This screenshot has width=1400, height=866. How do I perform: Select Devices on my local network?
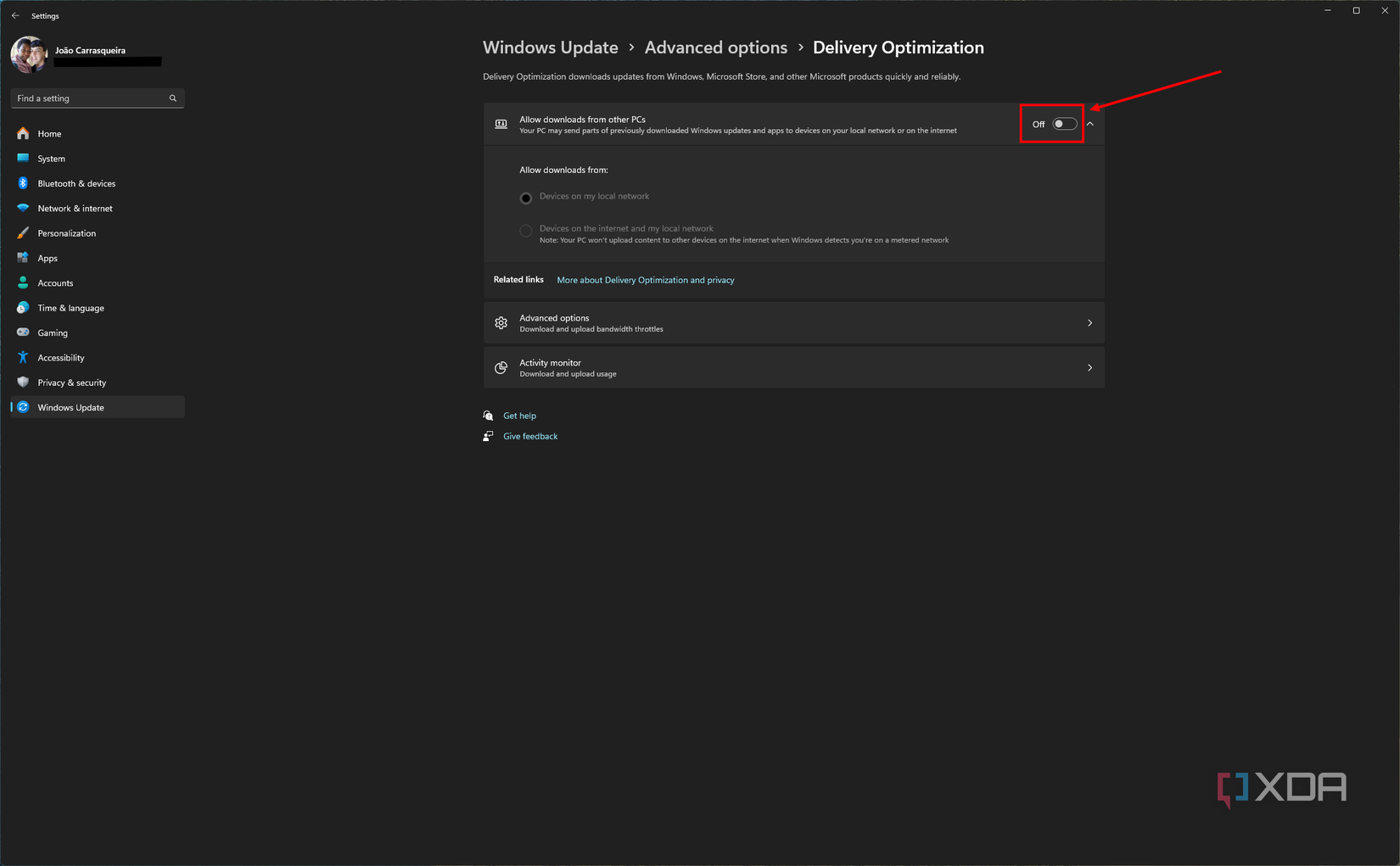coord(526,198)
